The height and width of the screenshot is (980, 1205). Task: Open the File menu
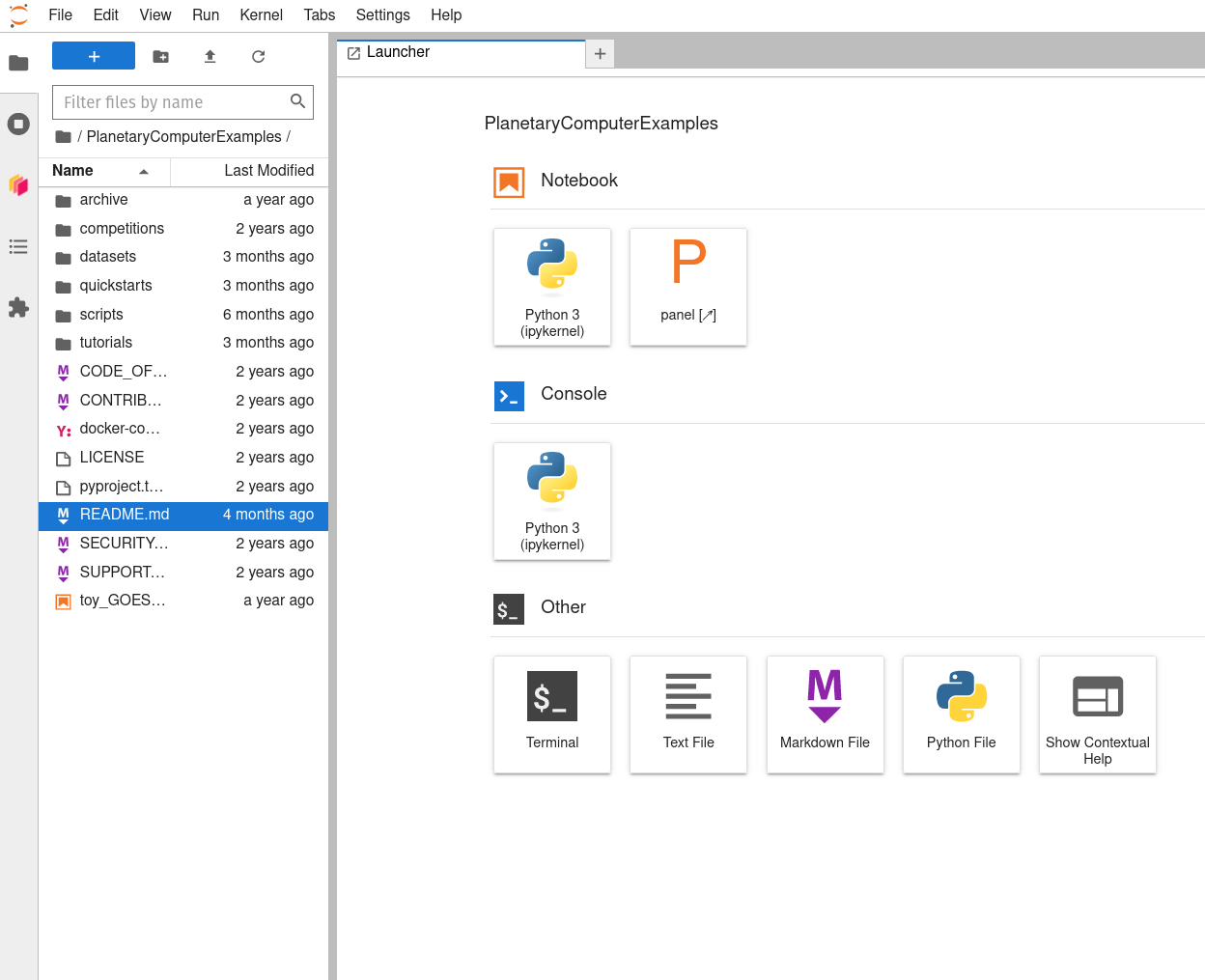click(60, 14)
